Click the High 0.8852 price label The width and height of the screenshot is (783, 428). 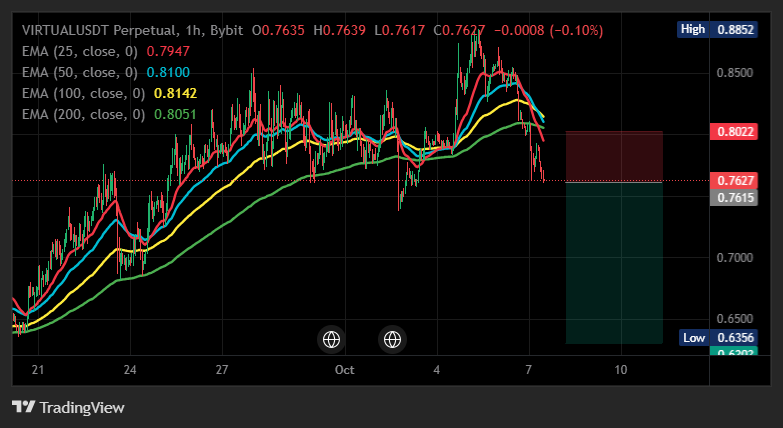click(717, 29)
